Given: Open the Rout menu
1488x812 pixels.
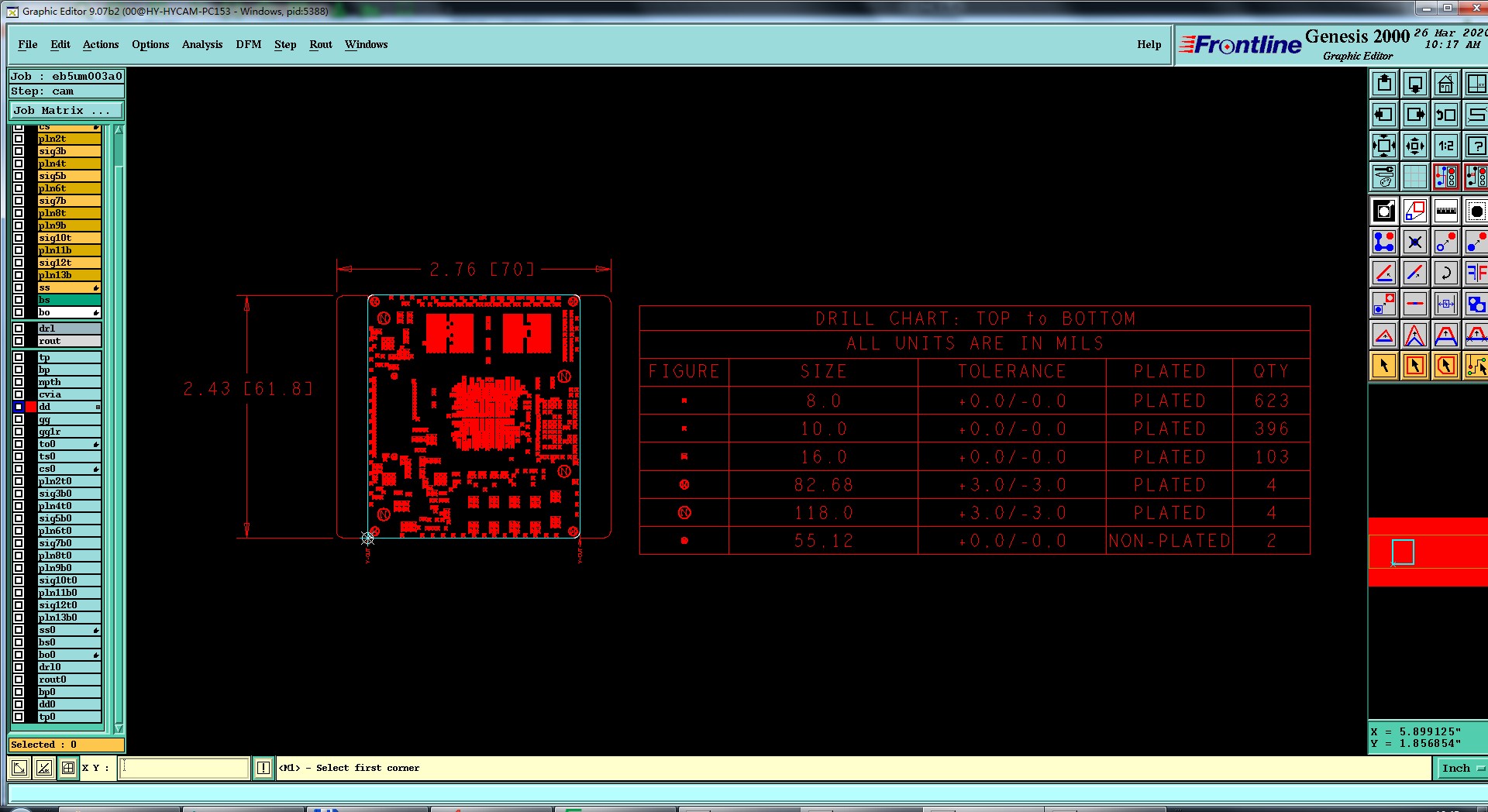Looking at the screenshot, I should click(x=321, y=44).
